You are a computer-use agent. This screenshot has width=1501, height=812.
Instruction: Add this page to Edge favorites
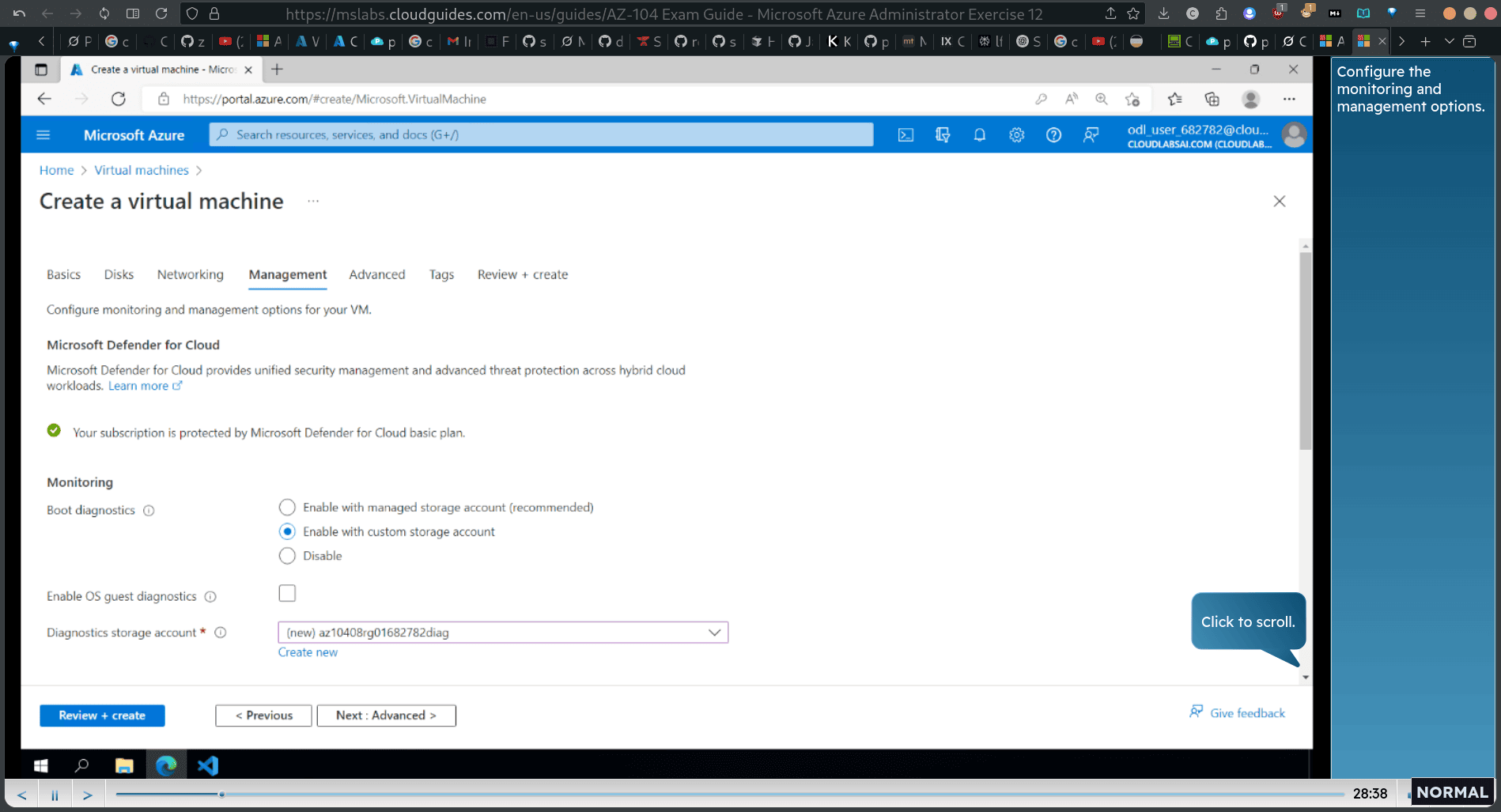1132,99
